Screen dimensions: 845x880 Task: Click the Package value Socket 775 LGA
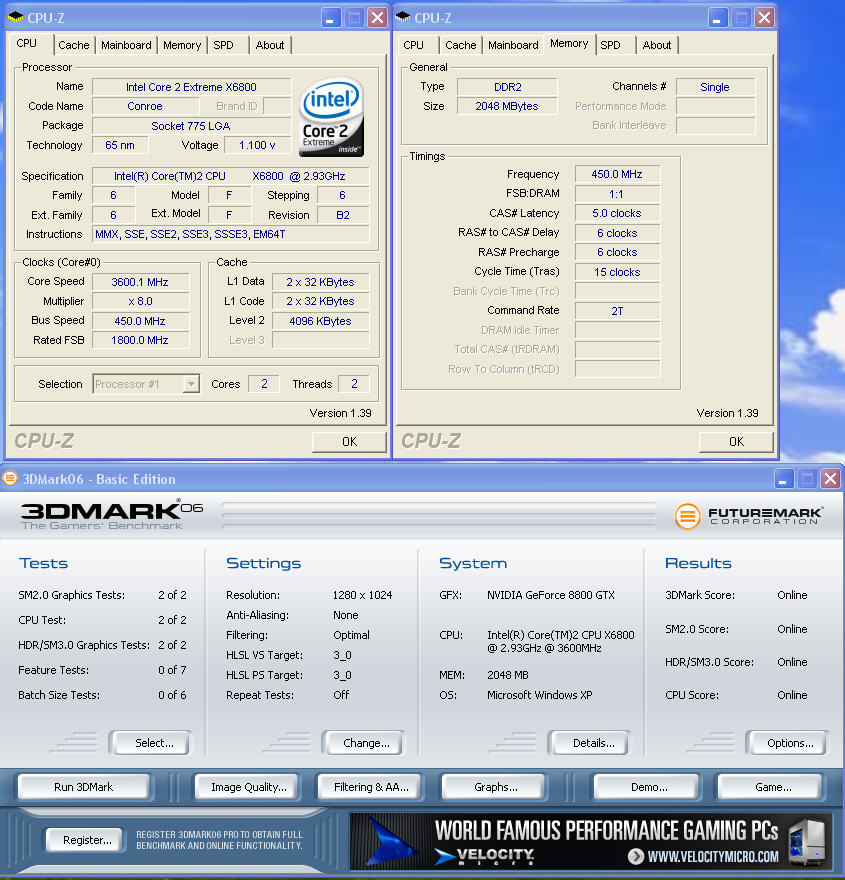tap(191, 126)
